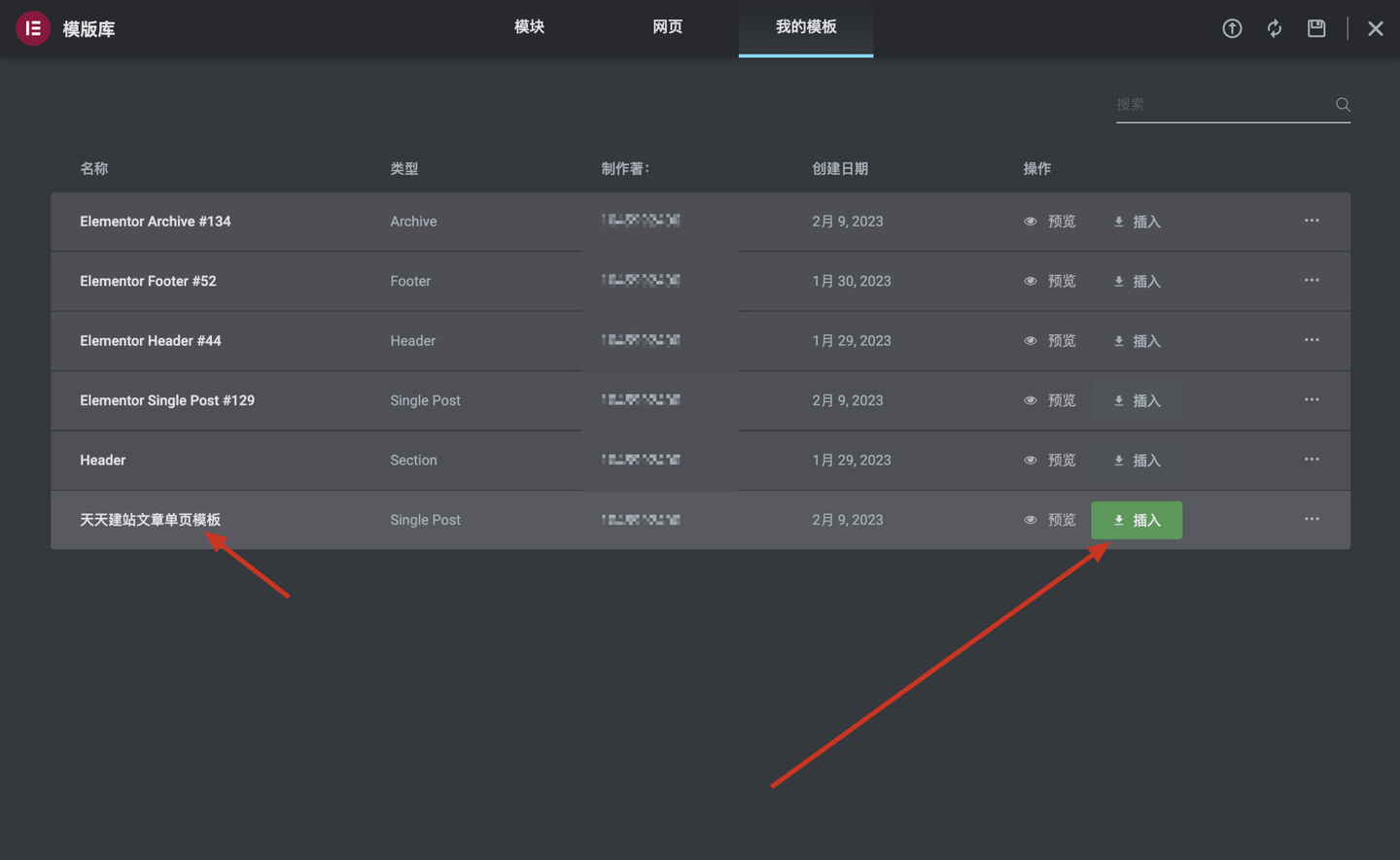The width and height of the screenshot is (1400, 860).
Task: Preview the 天天建站文章单页模板 template
Action: click(x=1050, y=520)
